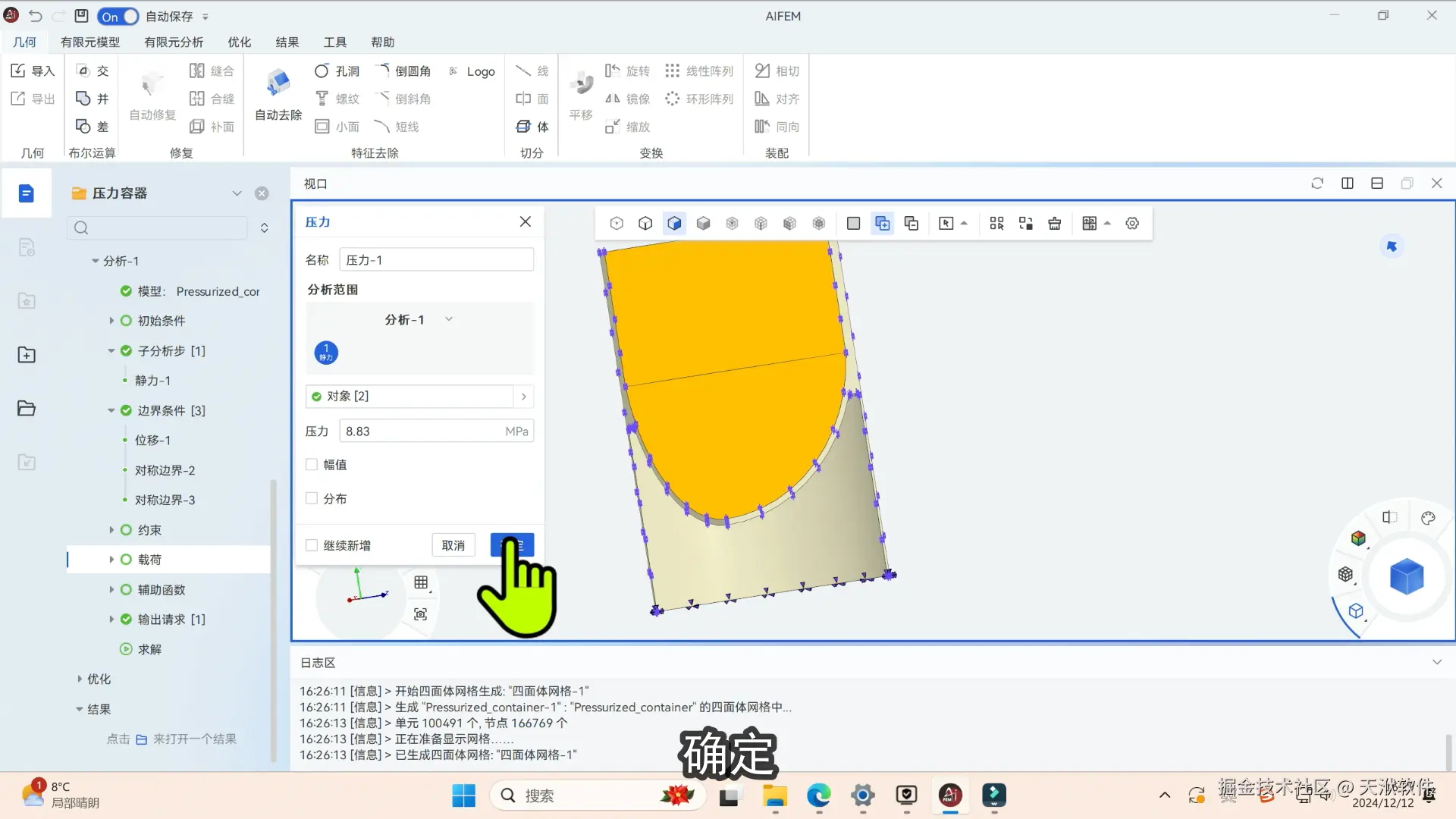Viewport: 1456px width, 819px height.
Task: Click the 自动去除 auto remove icon
Action: click(x=278, y=84)
